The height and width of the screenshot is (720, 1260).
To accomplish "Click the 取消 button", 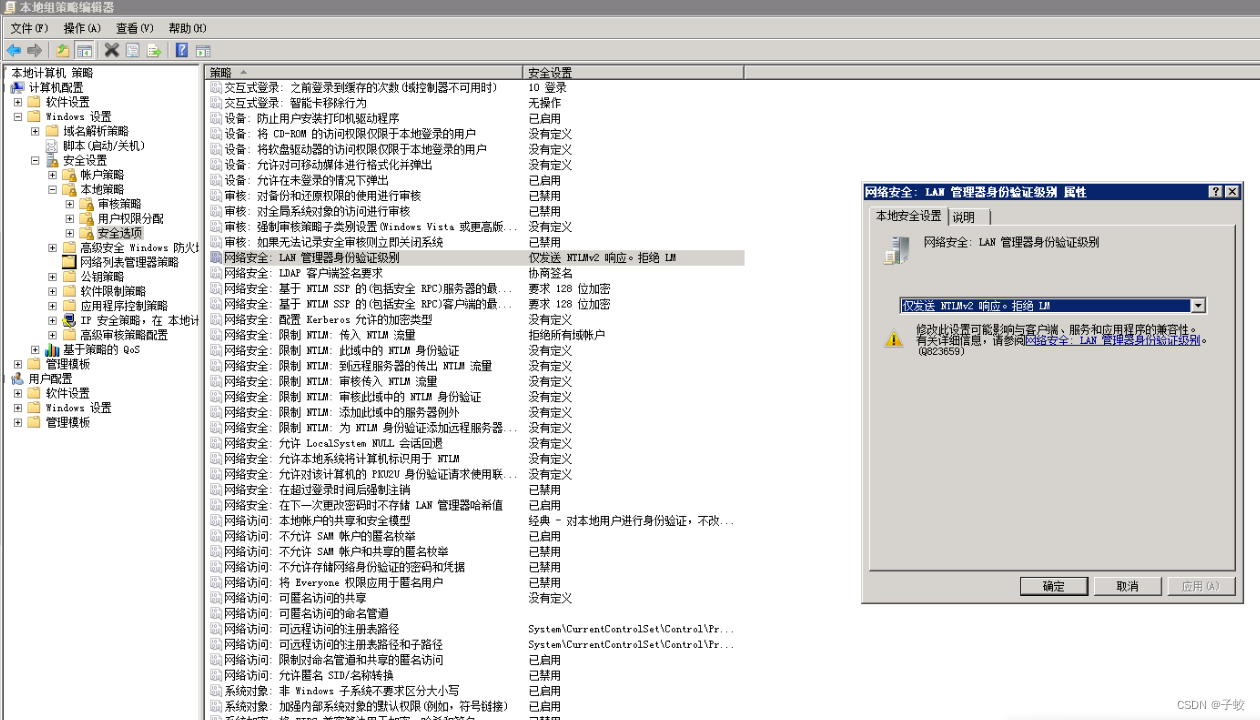I will [x=1127, y=586].
